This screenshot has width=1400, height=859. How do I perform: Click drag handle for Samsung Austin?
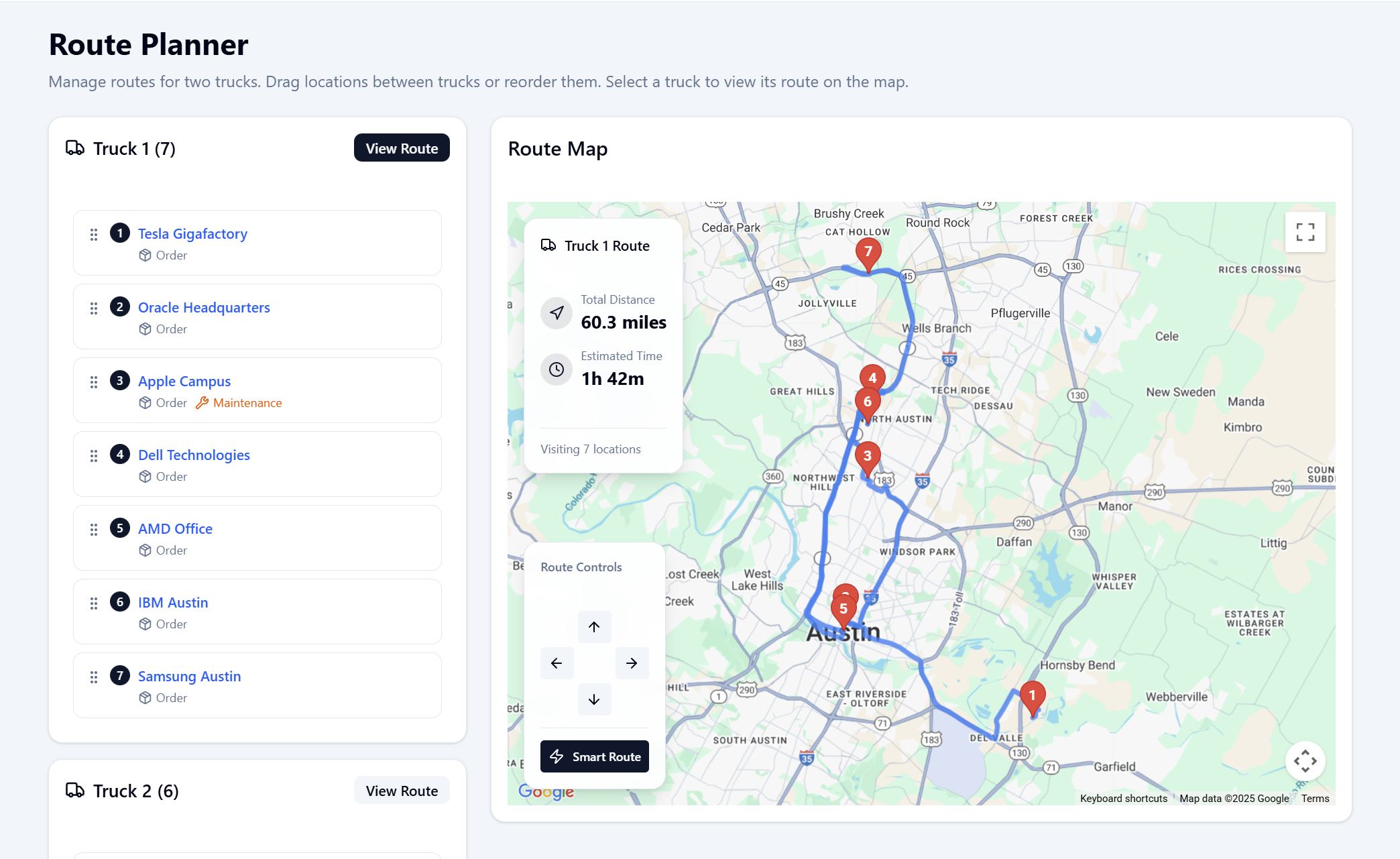pos(94,677)
